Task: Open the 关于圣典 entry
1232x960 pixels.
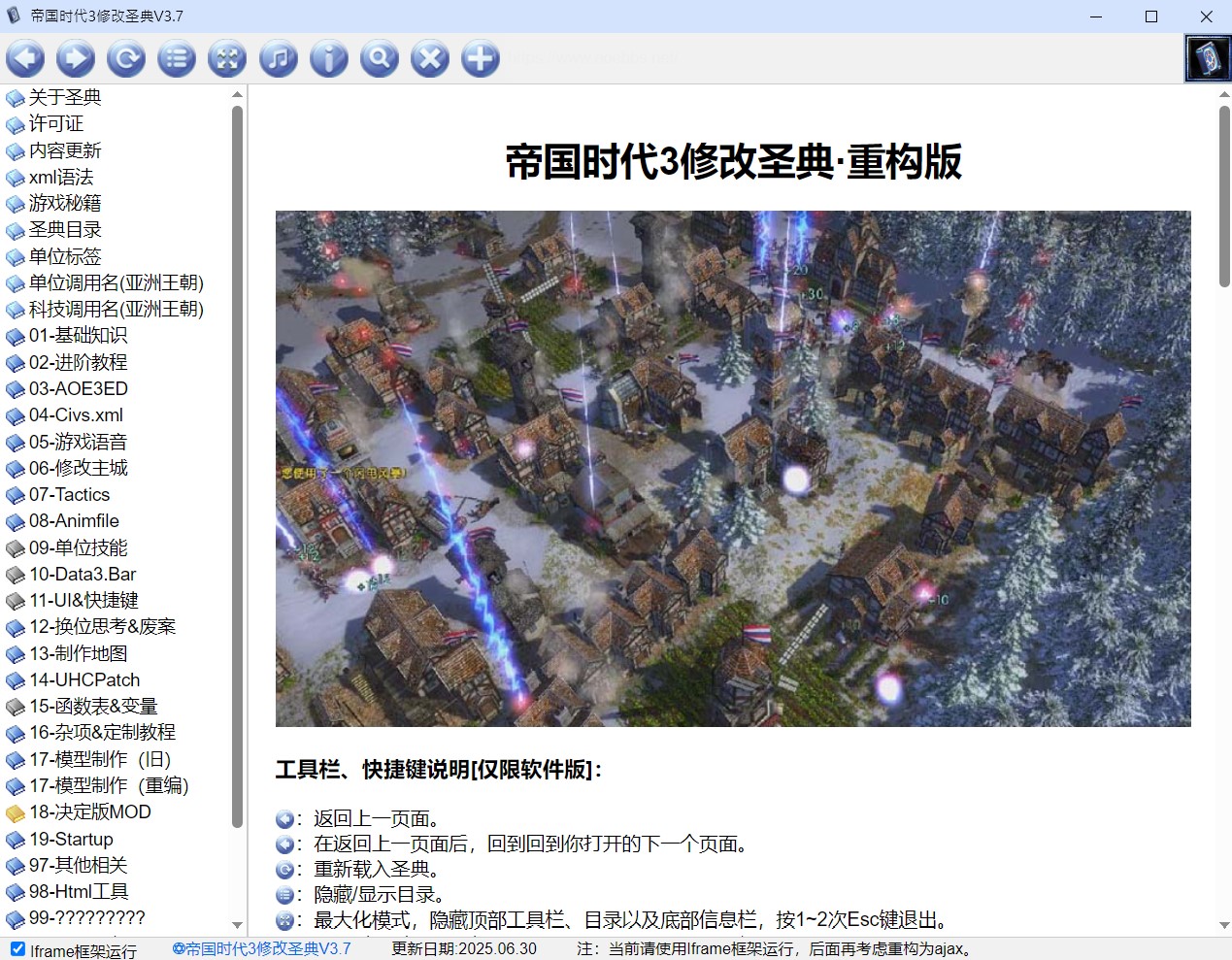Action: [x=65, y=97]
